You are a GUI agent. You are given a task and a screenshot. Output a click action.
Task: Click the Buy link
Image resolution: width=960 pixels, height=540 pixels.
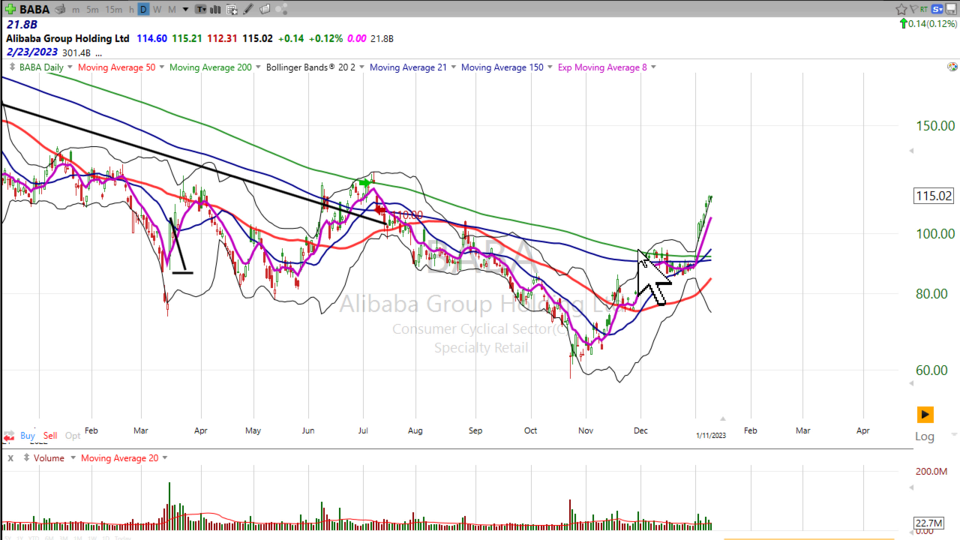pyautogui.click(x=28, y=436)
